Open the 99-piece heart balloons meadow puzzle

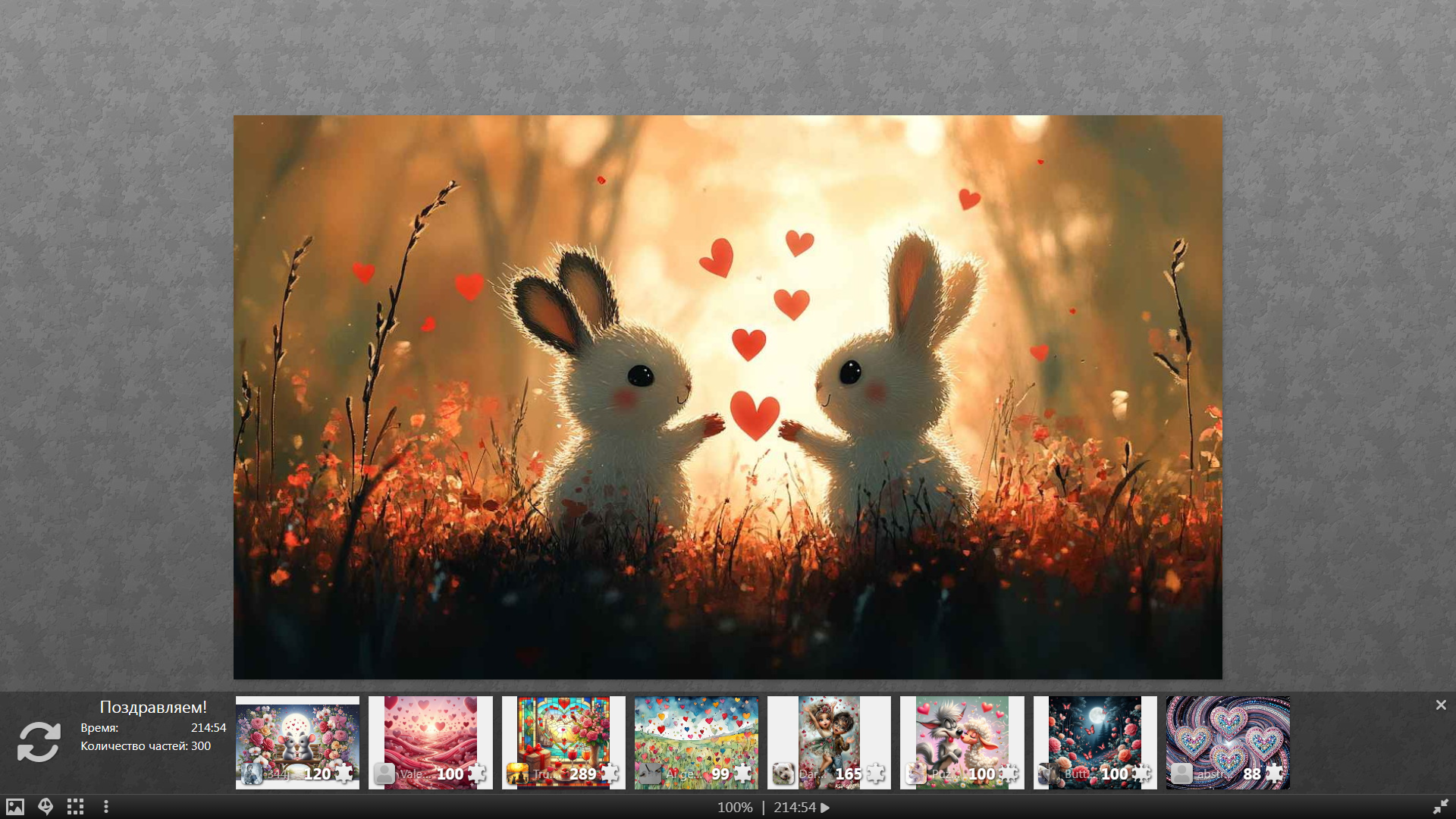click(696, 736)
